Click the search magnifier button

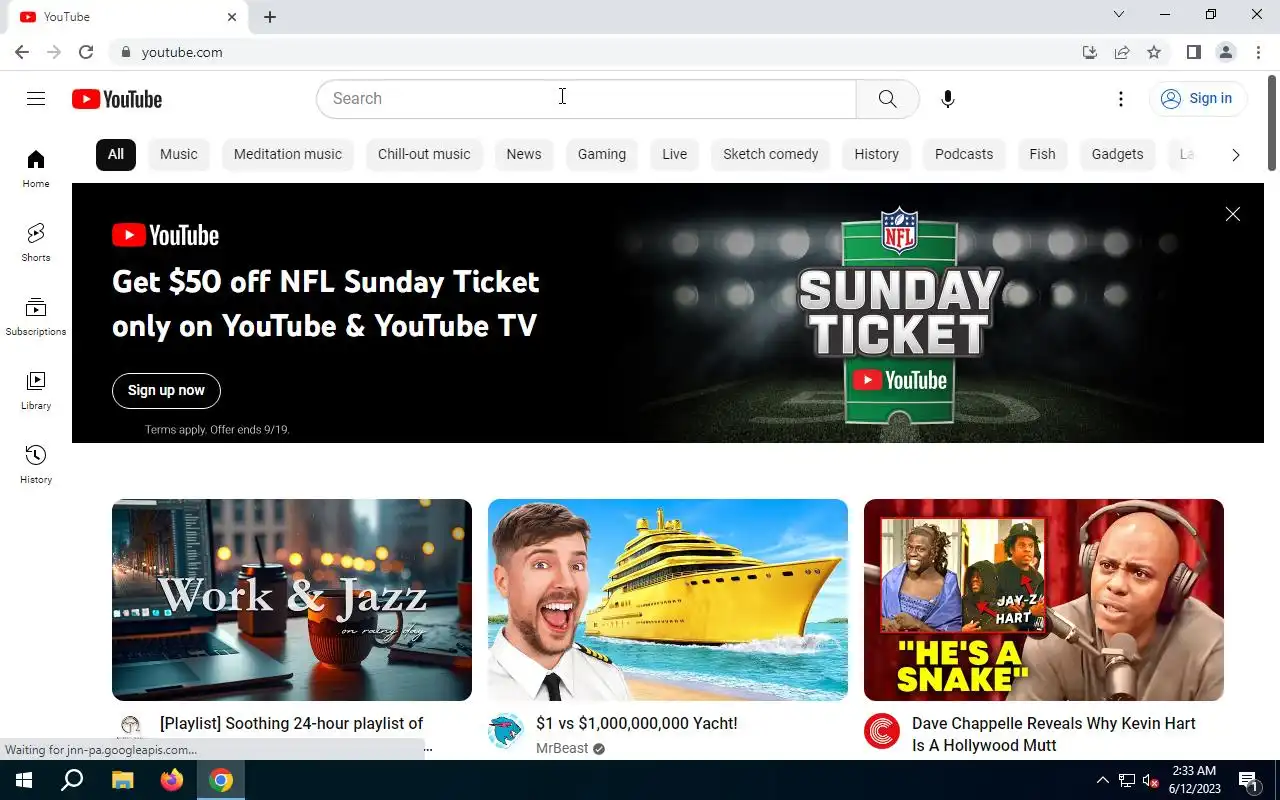coord(887,99)
